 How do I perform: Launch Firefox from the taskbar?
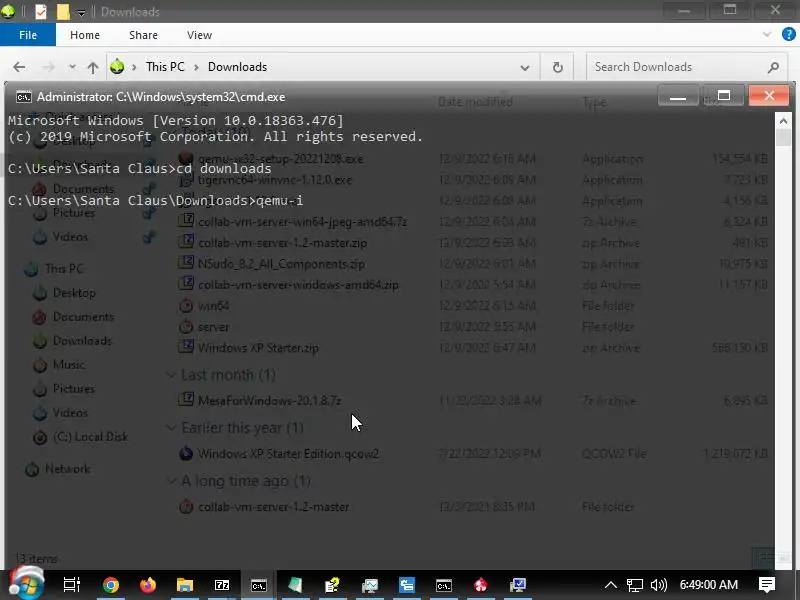tap(148, 585)
